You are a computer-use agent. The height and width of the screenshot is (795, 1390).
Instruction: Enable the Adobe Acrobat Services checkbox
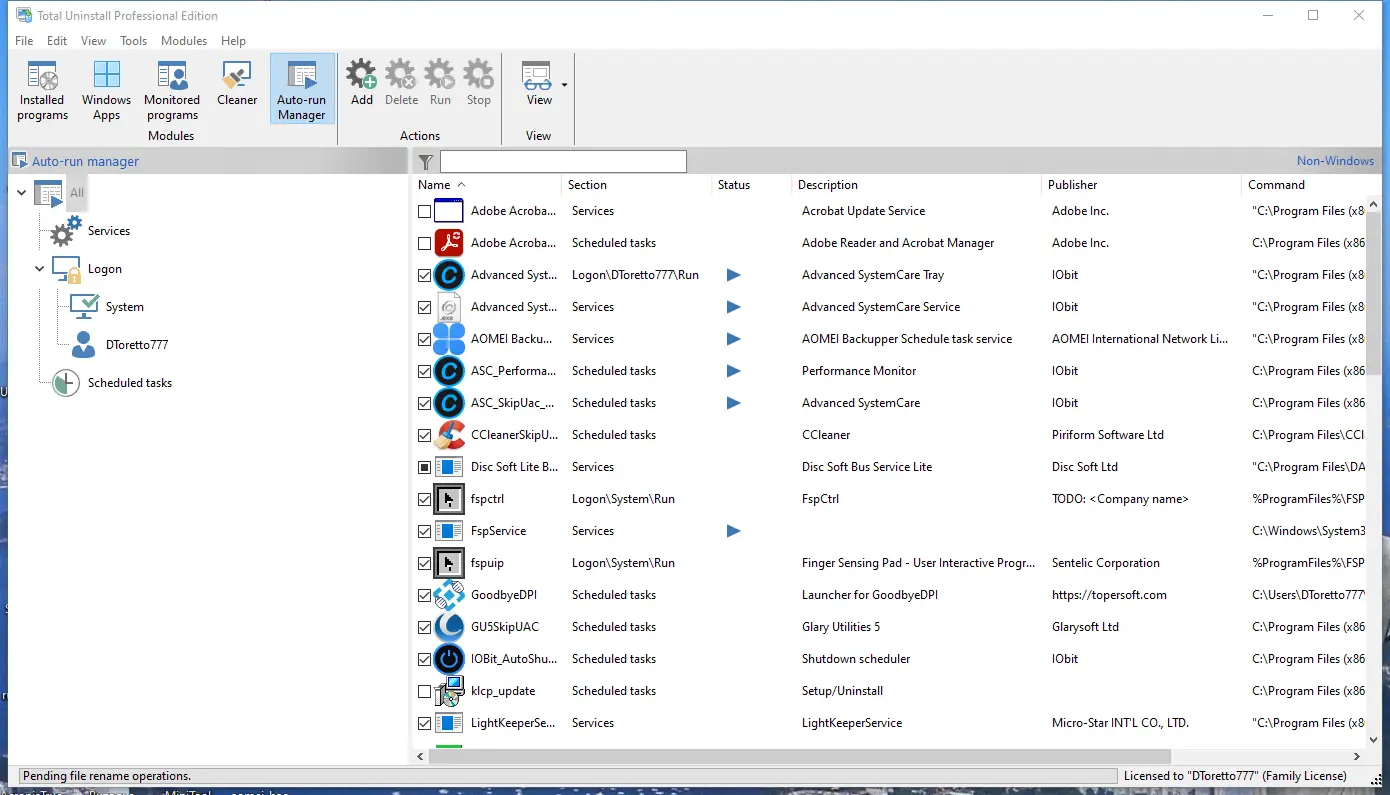point(425,211)
